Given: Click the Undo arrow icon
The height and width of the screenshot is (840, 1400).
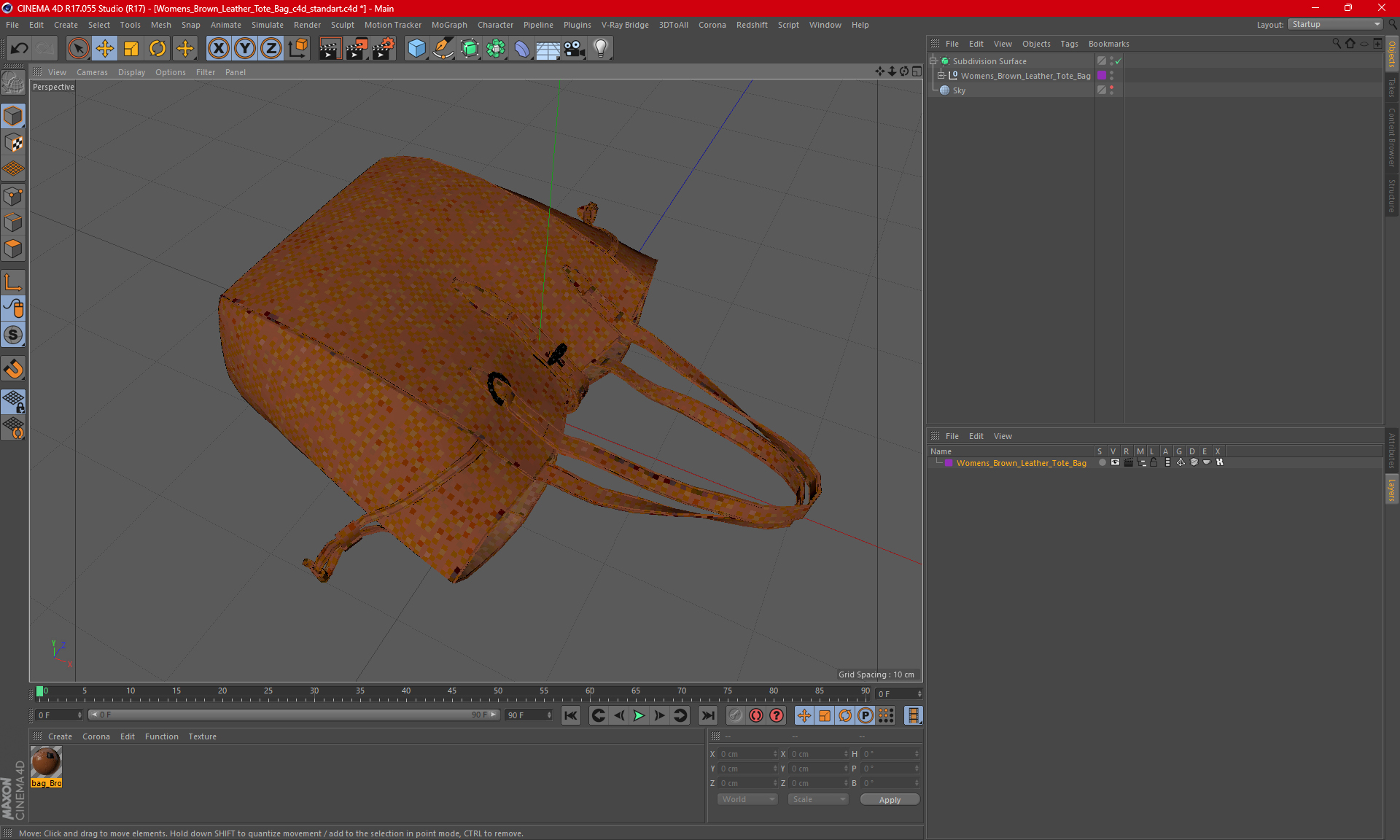Looking at the screenshot, I should click(x=20, y=49).
